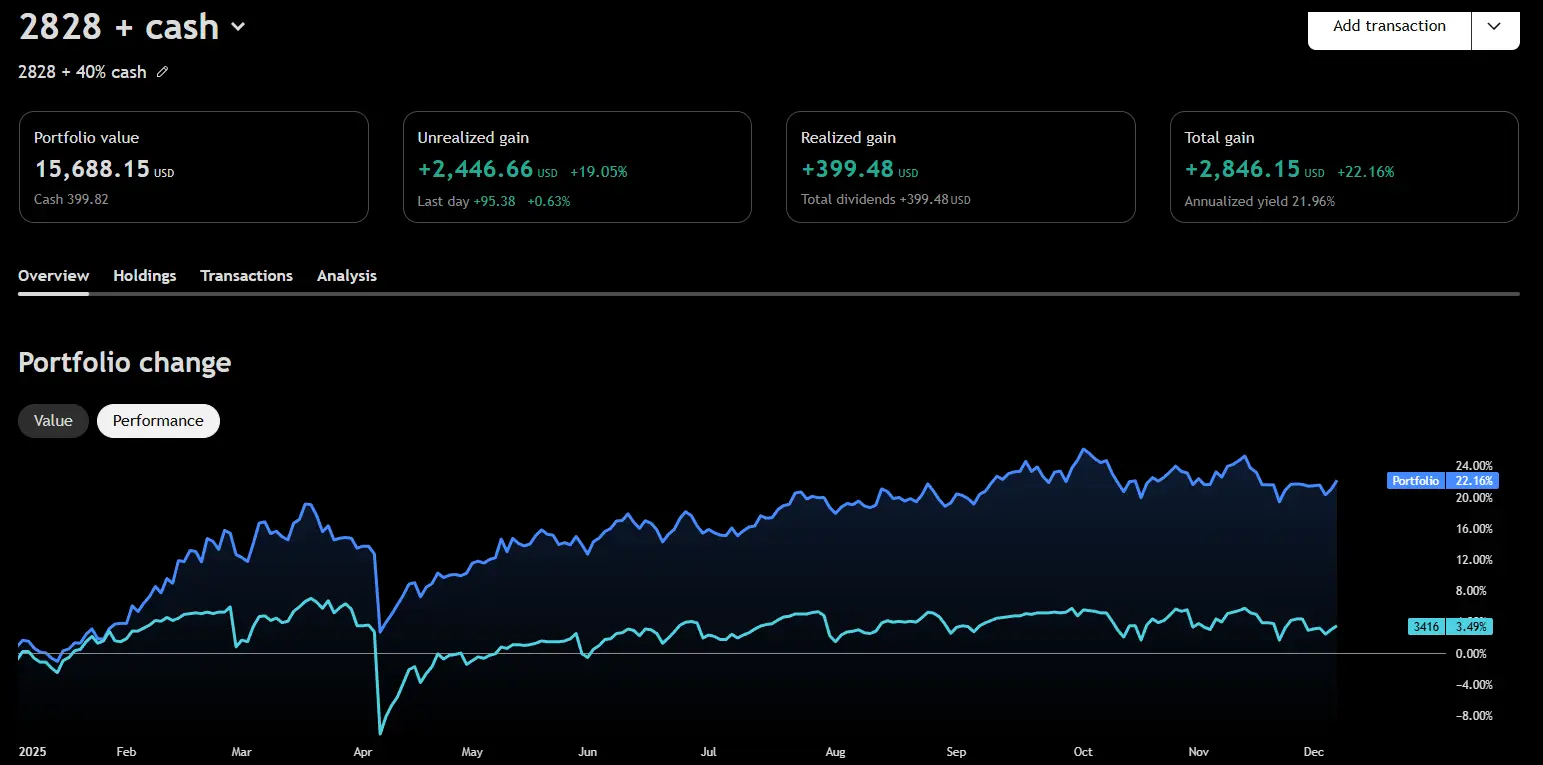Open the Portfolio value card
The height and width of the screenshot is (765, 1543).
[x=194, y=167]
